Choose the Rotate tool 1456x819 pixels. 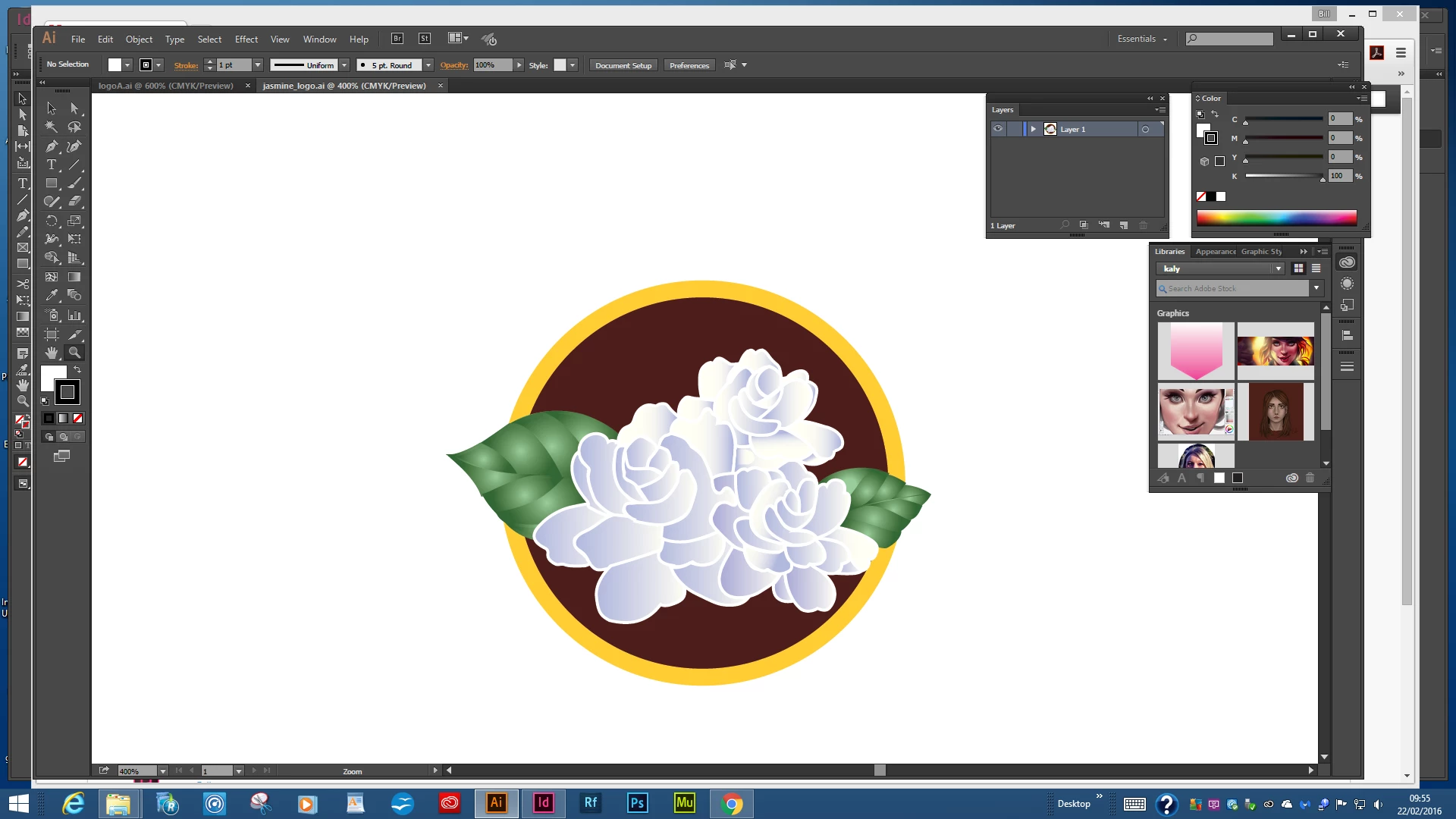pos(51,221)
